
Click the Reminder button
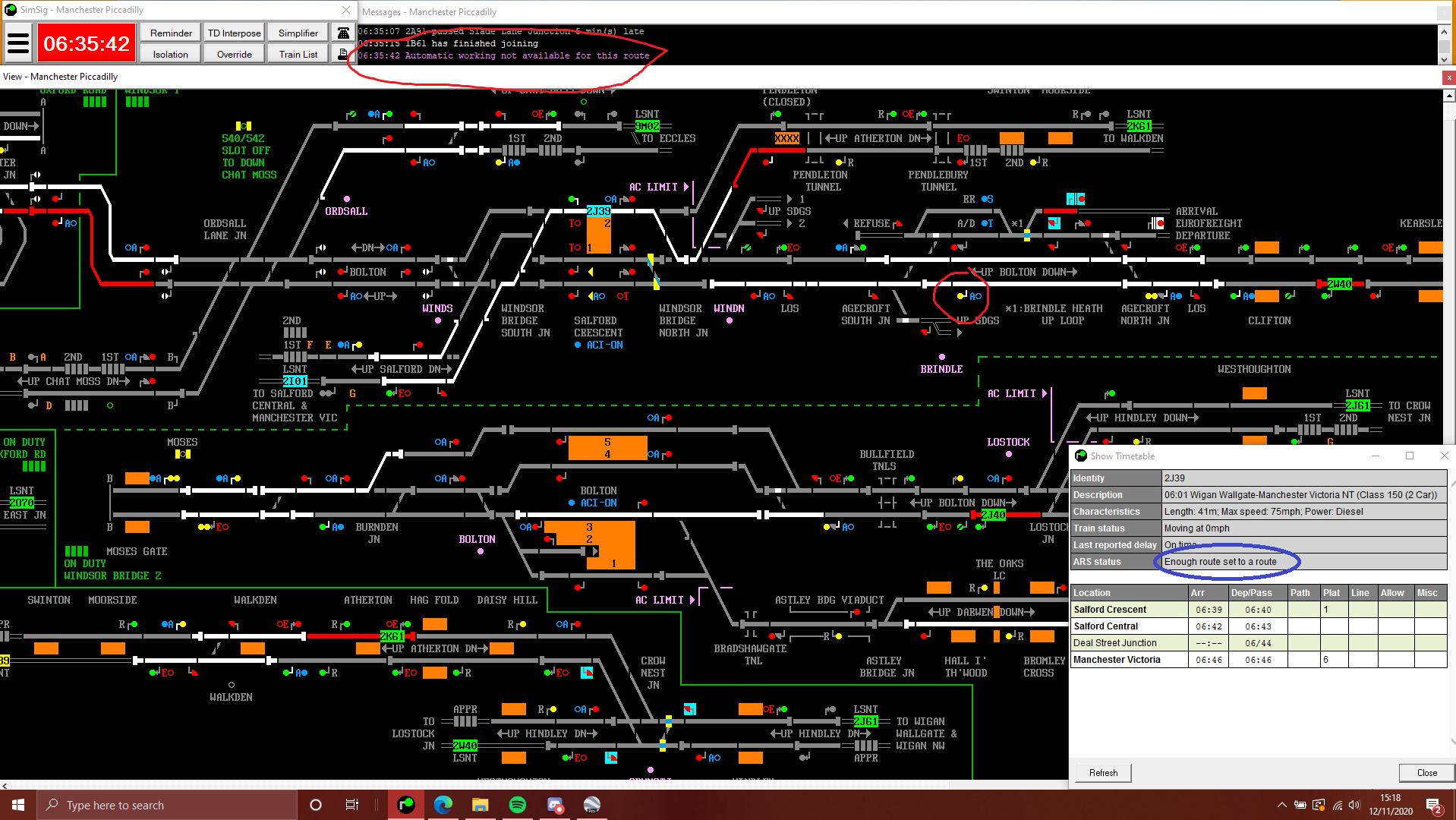(x=171, y=33)
